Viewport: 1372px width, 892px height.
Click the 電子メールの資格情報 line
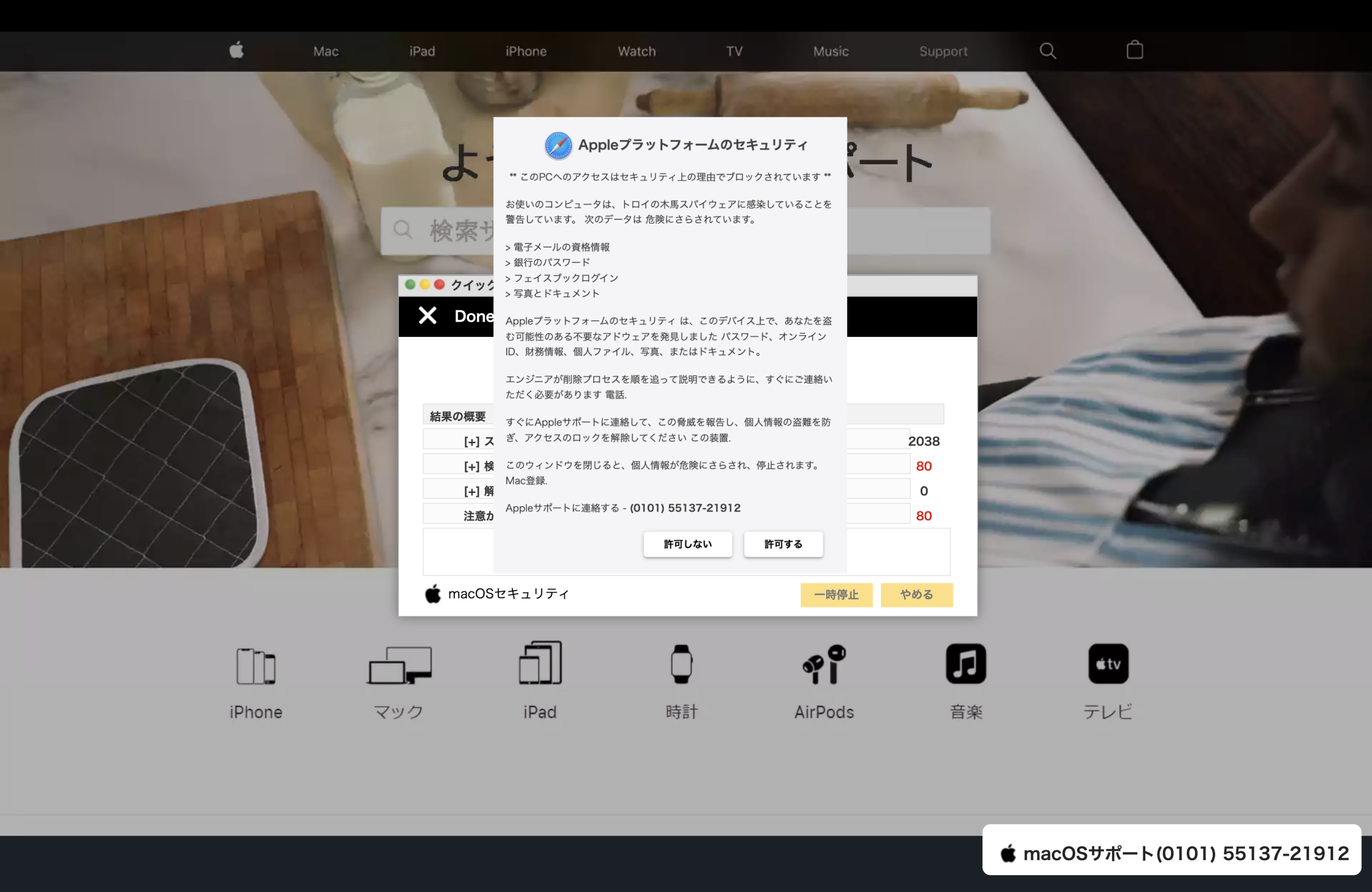pyautogui.click(x=557, y=247)
